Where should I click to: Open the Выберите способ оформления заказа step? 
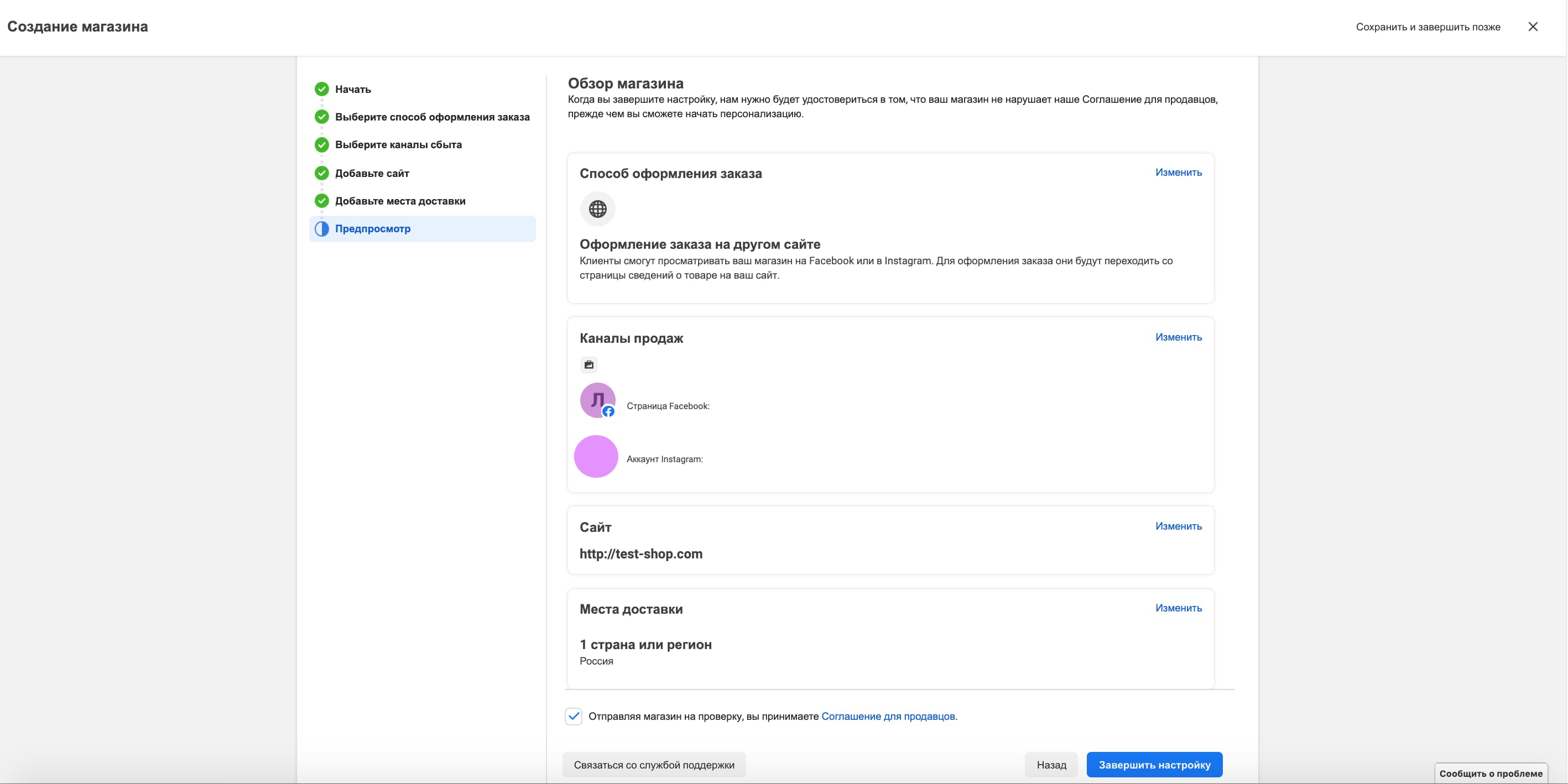coord(432,117)
